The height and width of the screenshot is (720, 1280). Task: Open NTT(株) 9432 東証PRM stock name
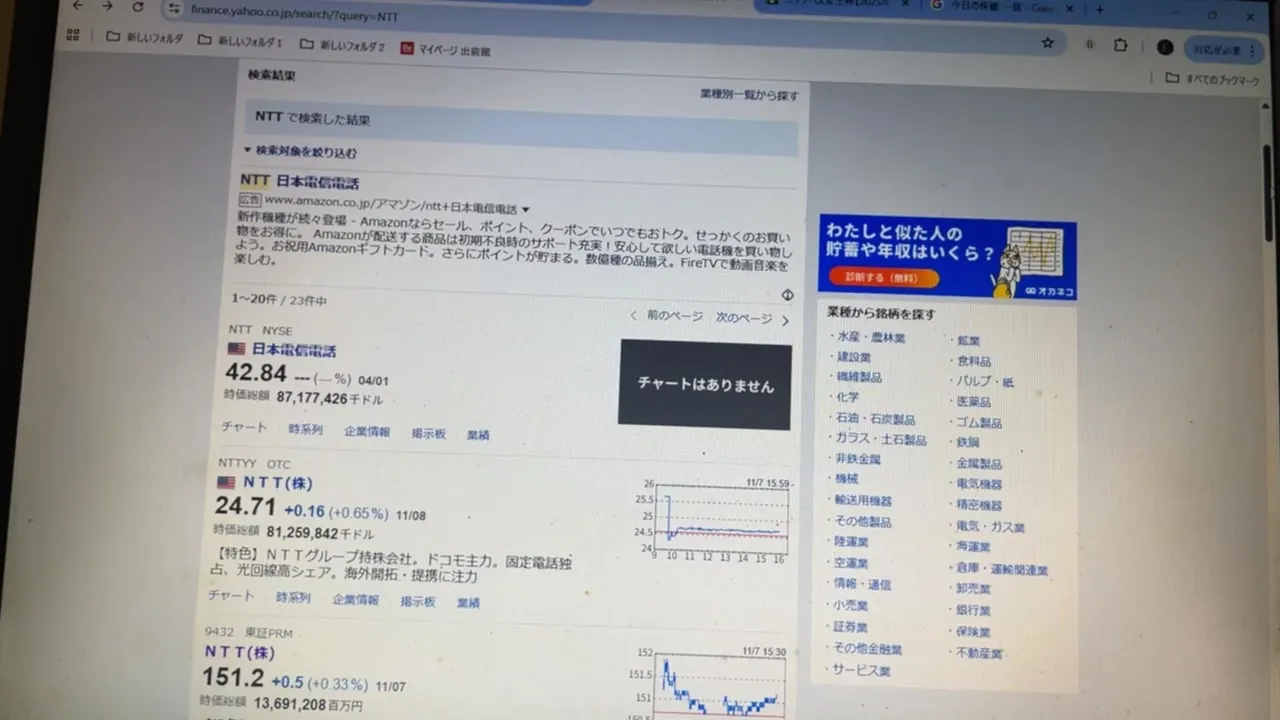pyautogui.click(x=238, y=652)
